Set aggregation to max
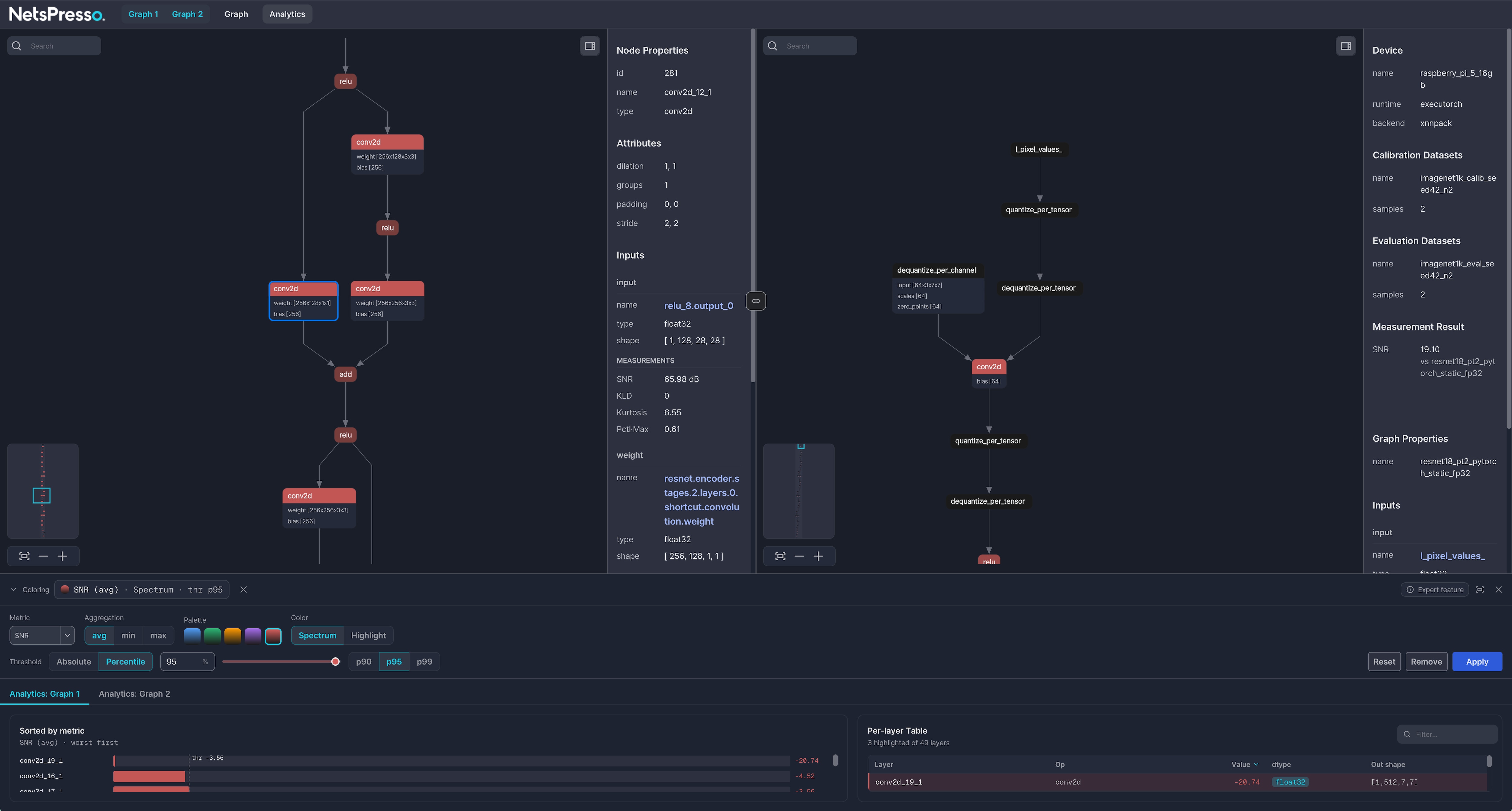The height and width of the screenshot is (811, 1512). pos(158,636)
